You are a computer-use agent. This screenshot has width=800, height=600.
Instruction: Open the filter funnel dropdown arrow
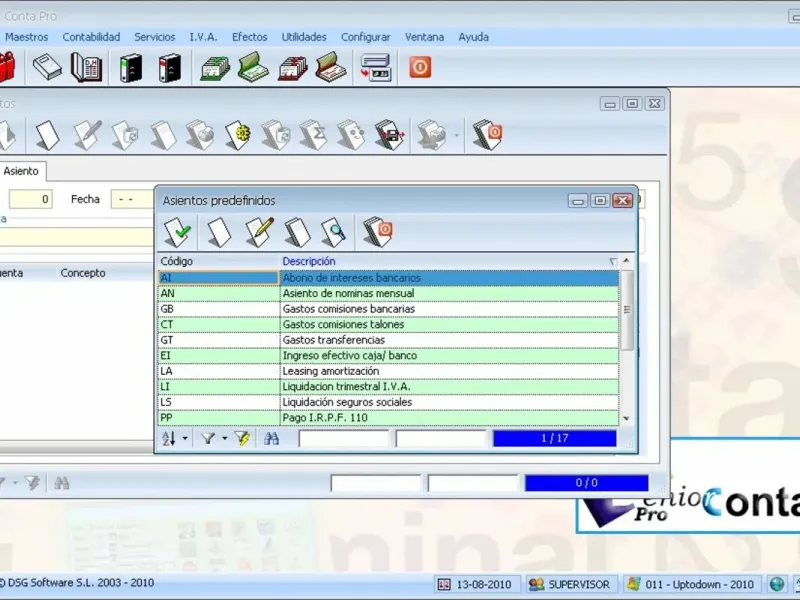point(224,438)
